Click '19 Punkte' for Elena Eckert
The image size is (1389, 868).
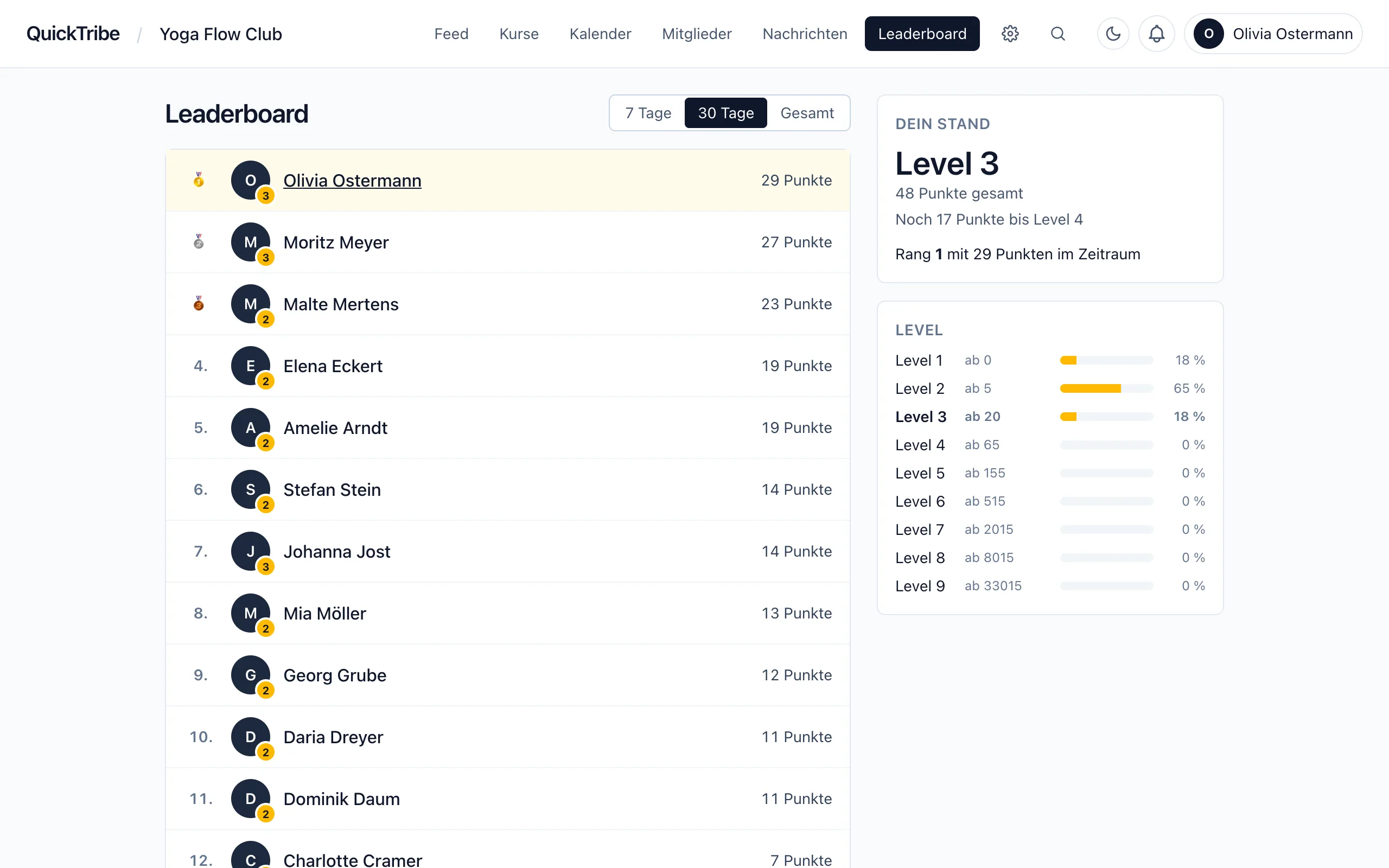(x=796, y=366)
